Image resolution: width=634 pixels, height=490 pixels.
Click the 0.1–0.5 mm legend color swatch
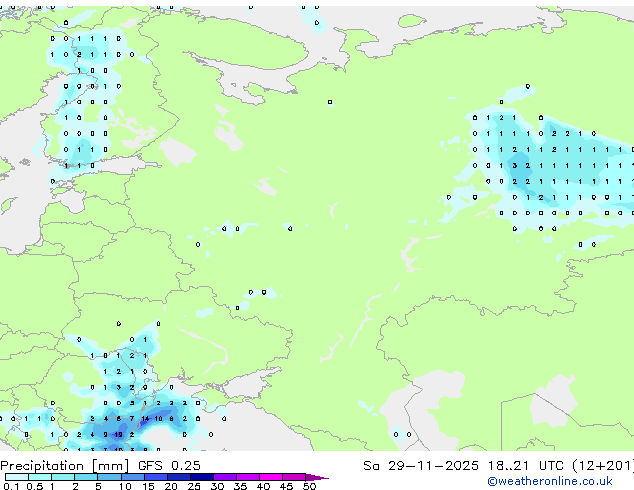click(x=17, y=477)
